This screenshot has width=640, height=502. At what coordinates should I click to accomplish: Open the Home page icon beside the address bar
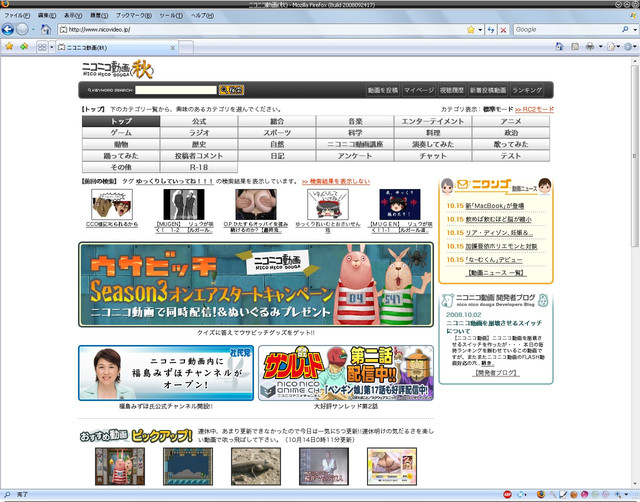coord(46,29)
